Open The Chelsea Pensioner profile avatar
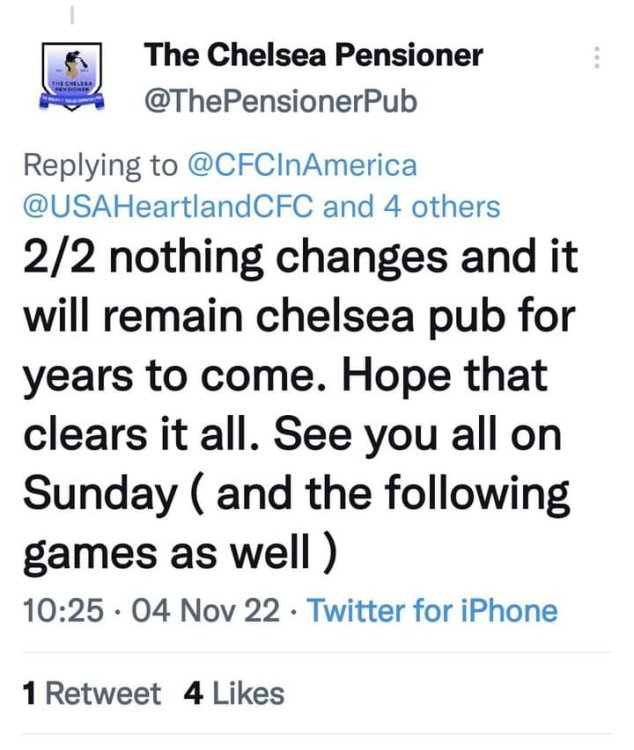Viewport: 634px width, 750px height. tap(72, 77)
